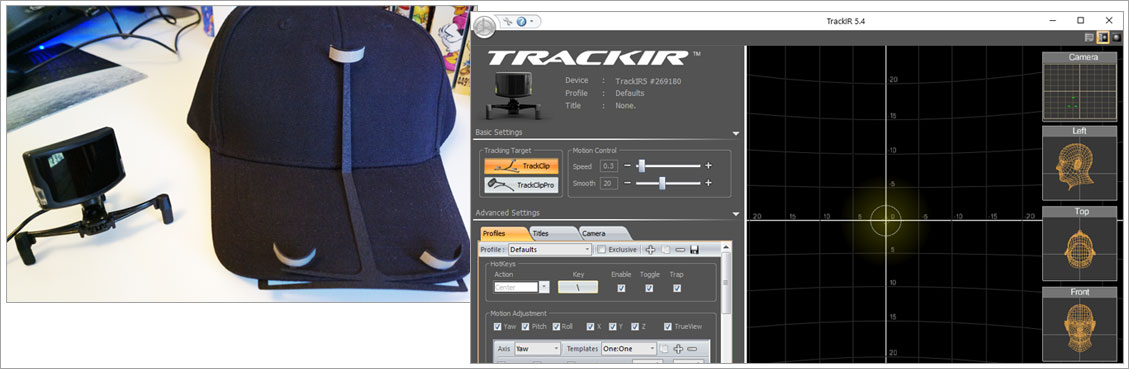The height and width of the screenshot is (369, 1129).
Task: Collapse the Advanced Settings section arrow
Action: pos(735,213)
